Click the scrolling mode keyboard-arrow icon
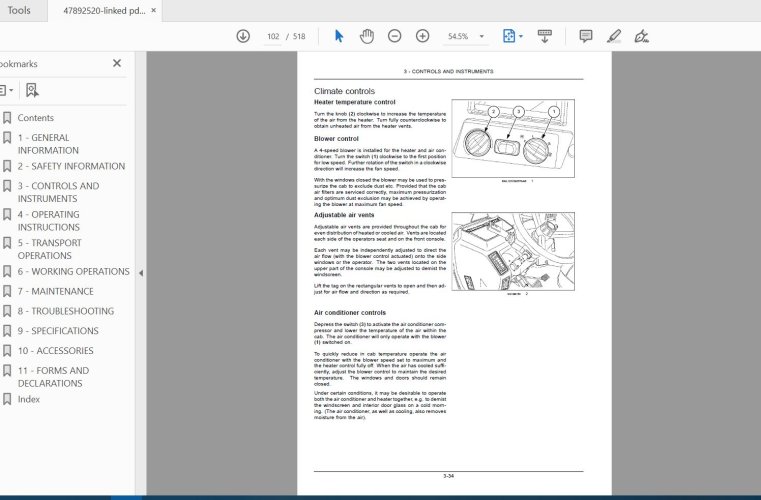Image resolution: width=761 pixels, height=500 pixels. coord(545,36)
